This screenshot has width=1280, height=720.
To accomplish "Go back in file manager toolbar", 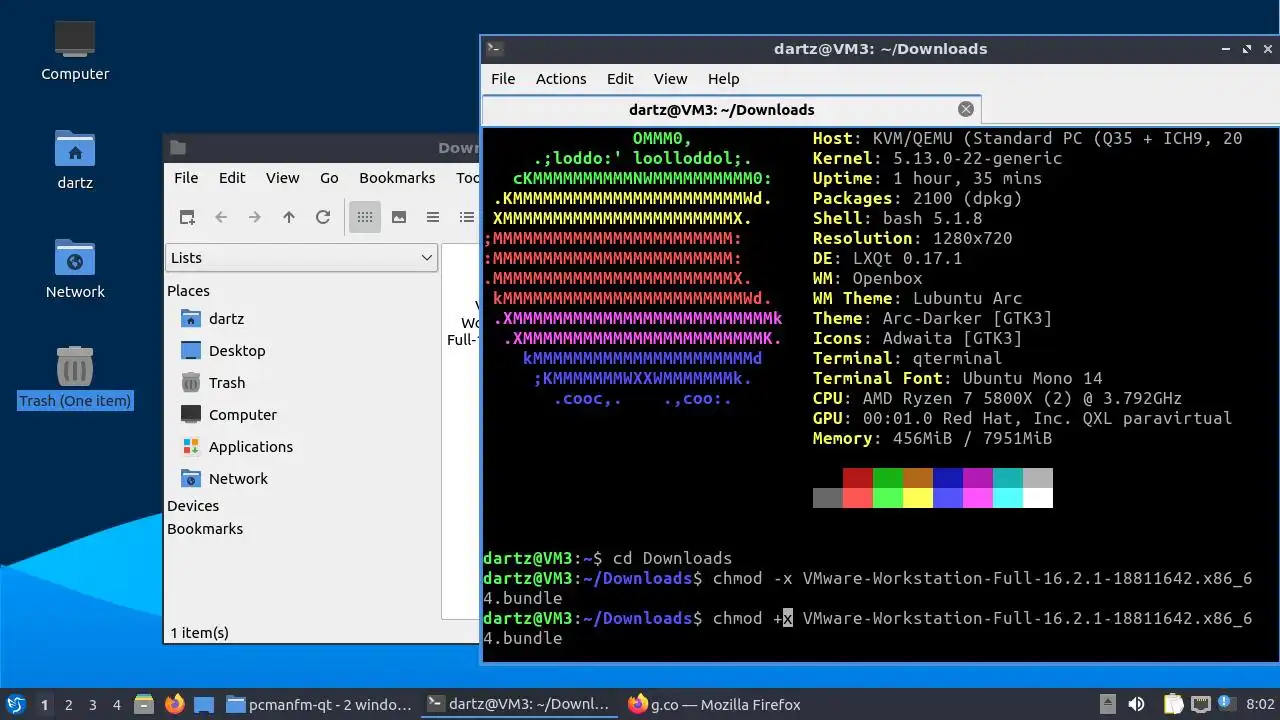I will [221, 217].
